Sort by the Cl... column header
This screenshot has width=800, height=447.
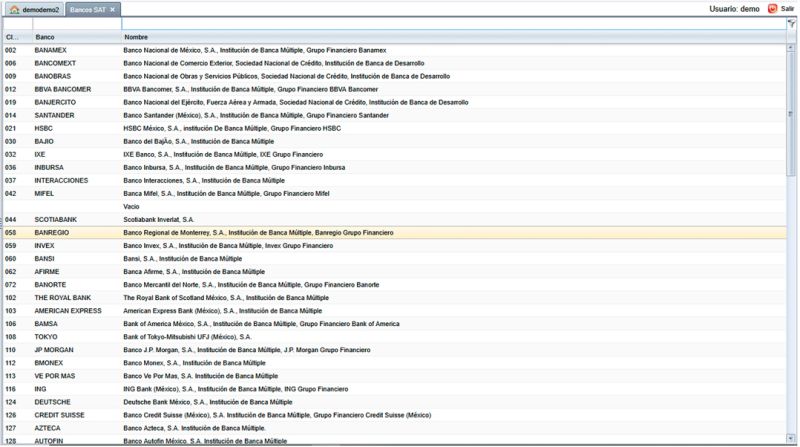(18, 37)
